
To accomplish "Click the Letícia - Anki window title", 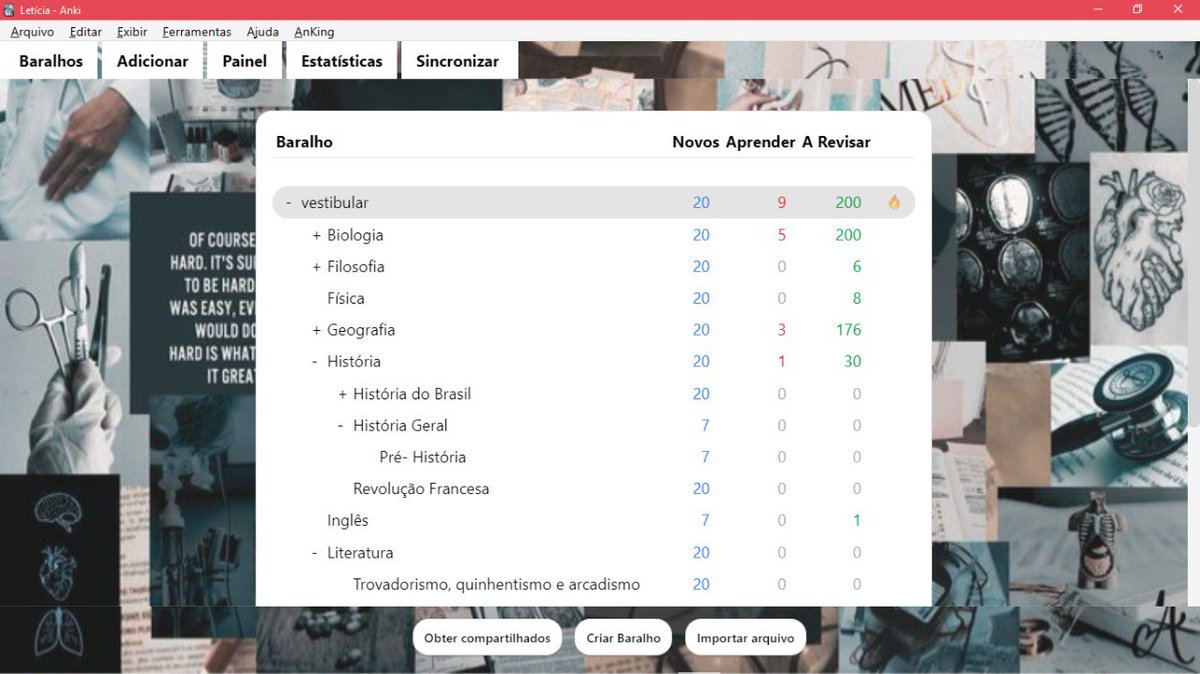I will click(50, 9).
